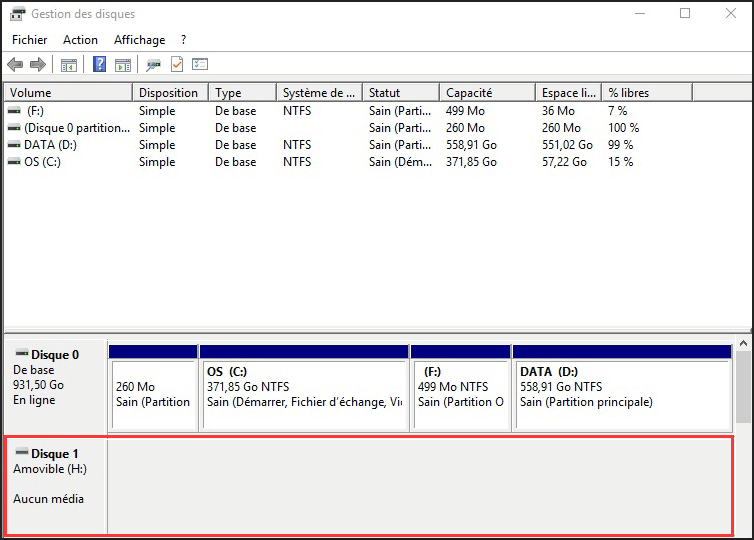Sort the list by Volume column header
754x540 pixels.
68,93
